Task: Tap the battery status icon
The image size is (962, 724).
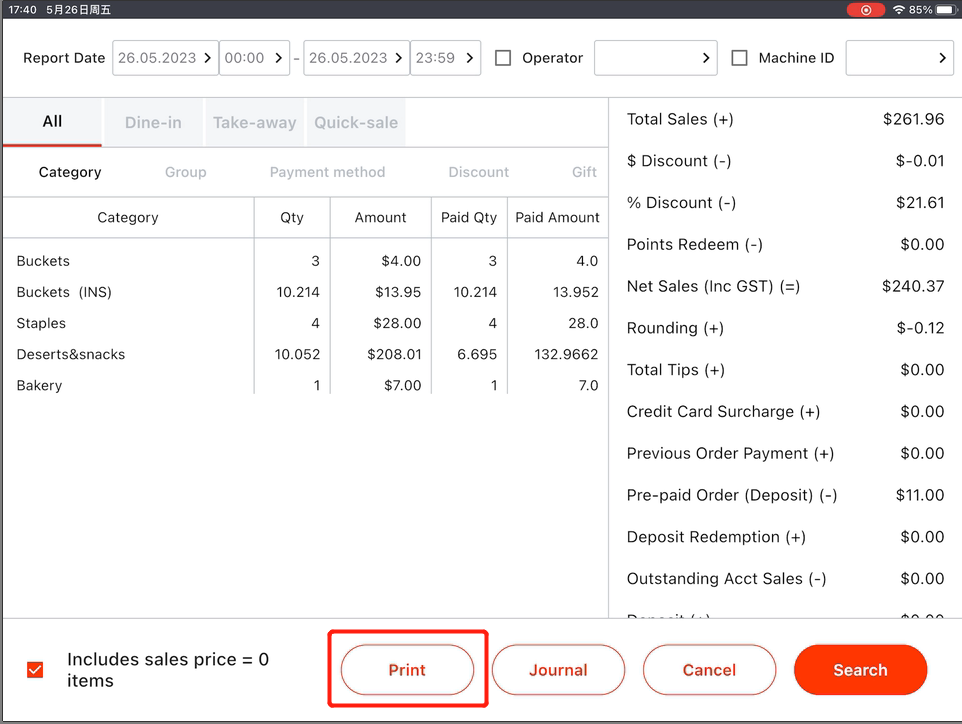Action: 945,10
